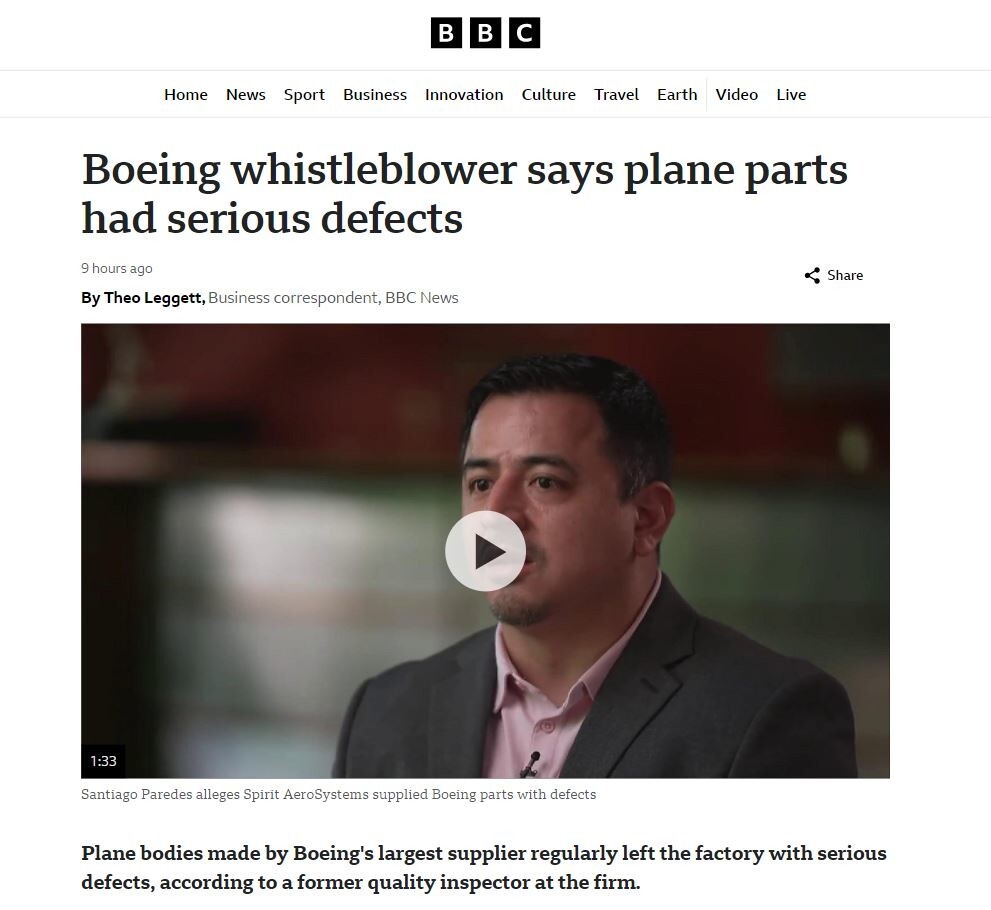Select Live in navigation bar
The height and width of the screenshot is (910, 991).
(x=791, y=95)
